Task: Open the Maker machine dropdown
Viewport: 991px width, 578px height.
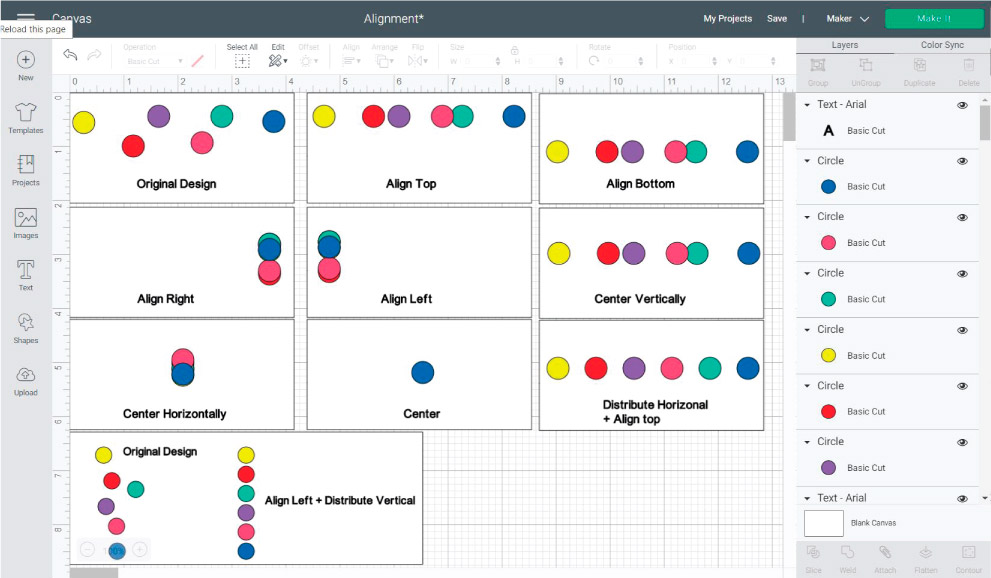Action: click(848, 19)
